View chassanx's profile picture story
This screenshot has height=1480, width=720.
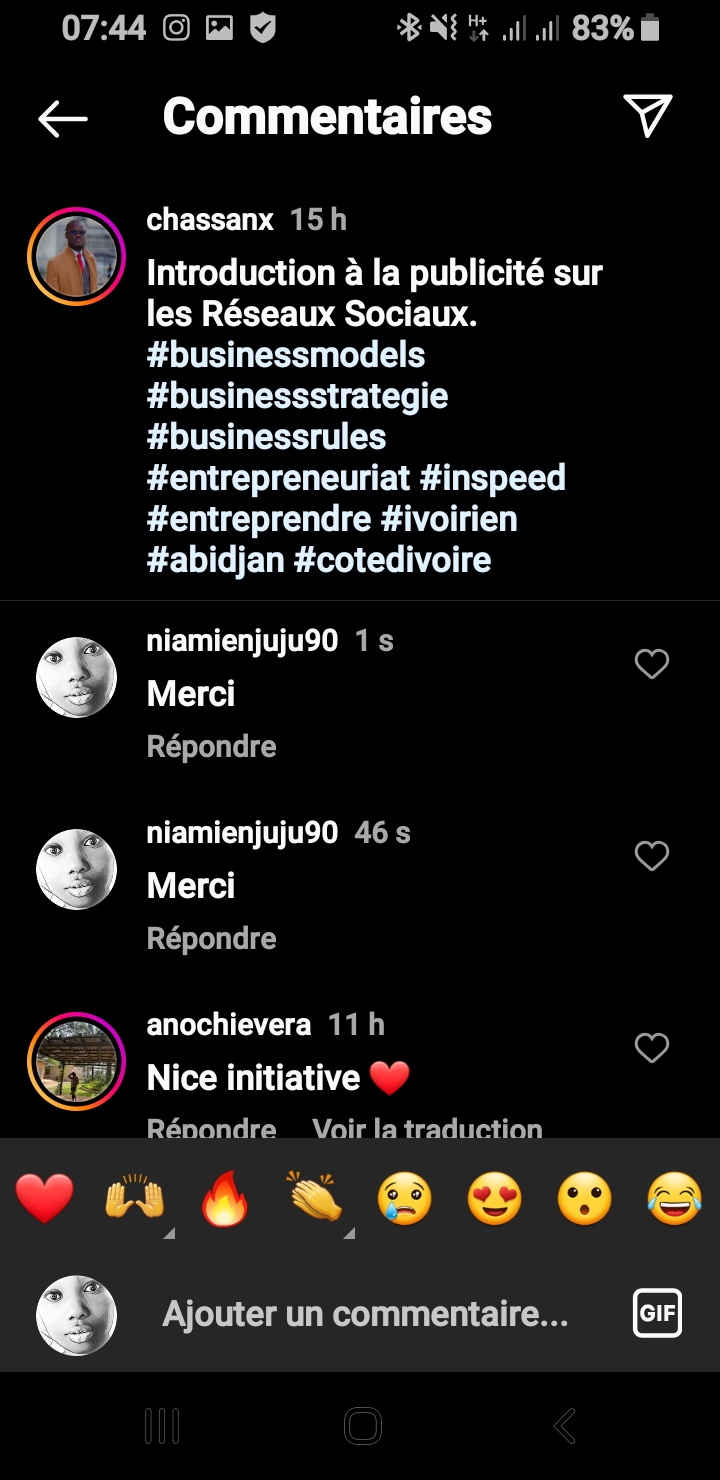click(76, 256)
